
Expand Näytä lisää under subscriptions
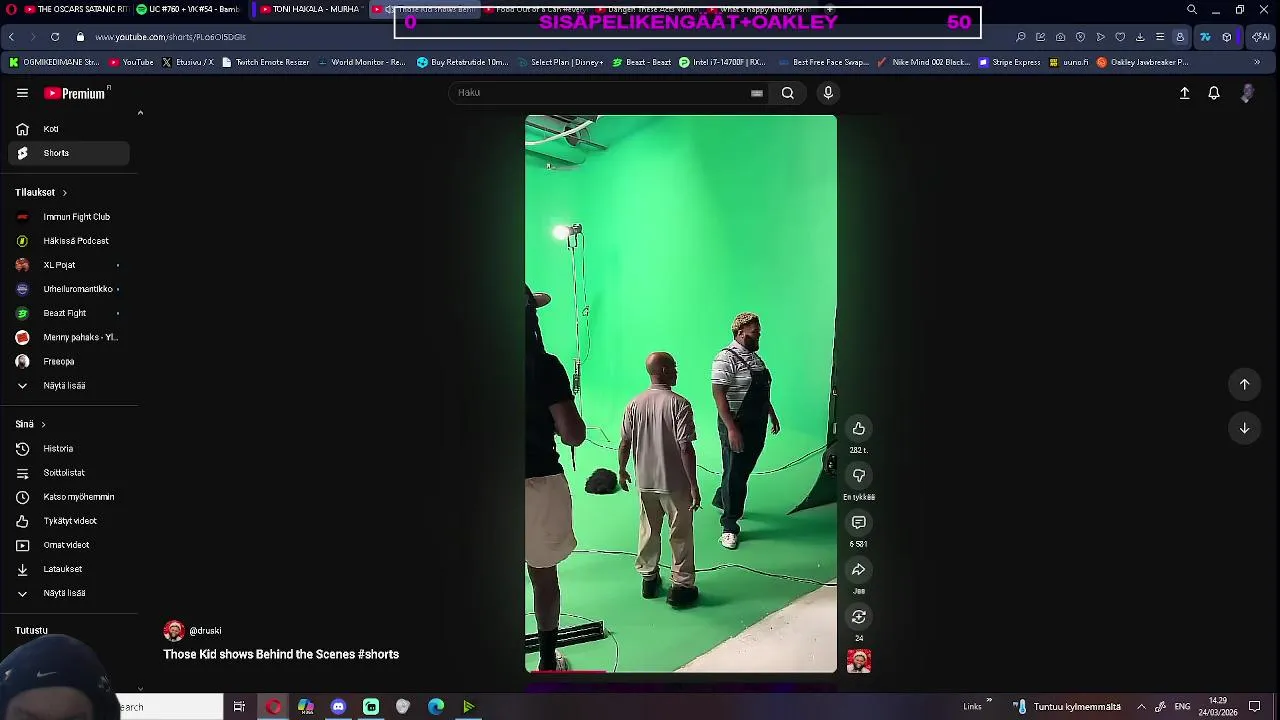69,386
